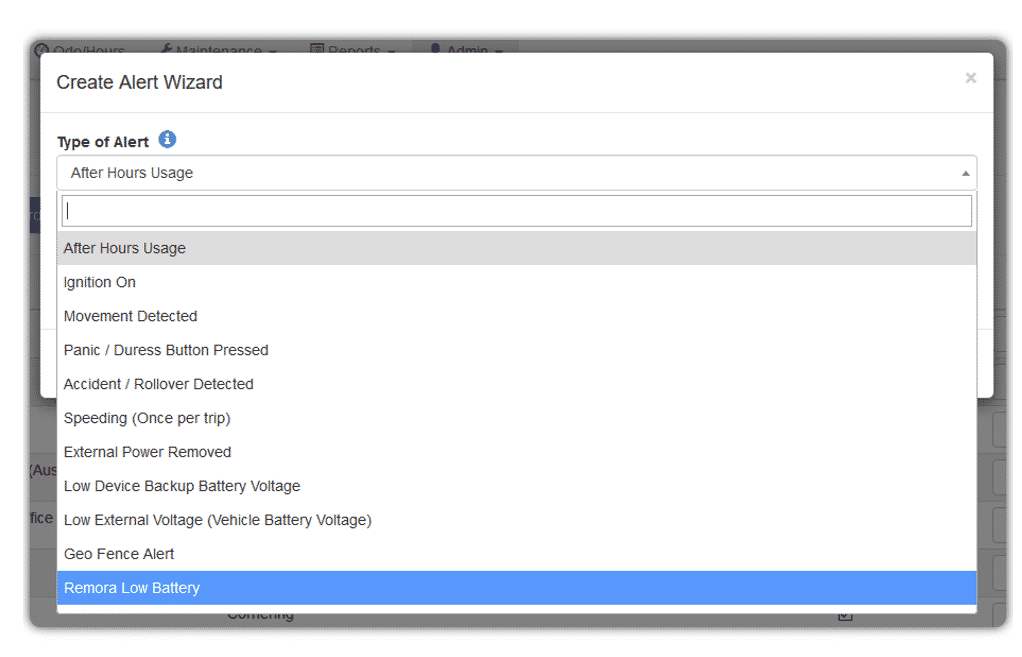Screen dimensions: 1022x657
Task: Pick External Power Removed alert
Action: tap(148, 452)
